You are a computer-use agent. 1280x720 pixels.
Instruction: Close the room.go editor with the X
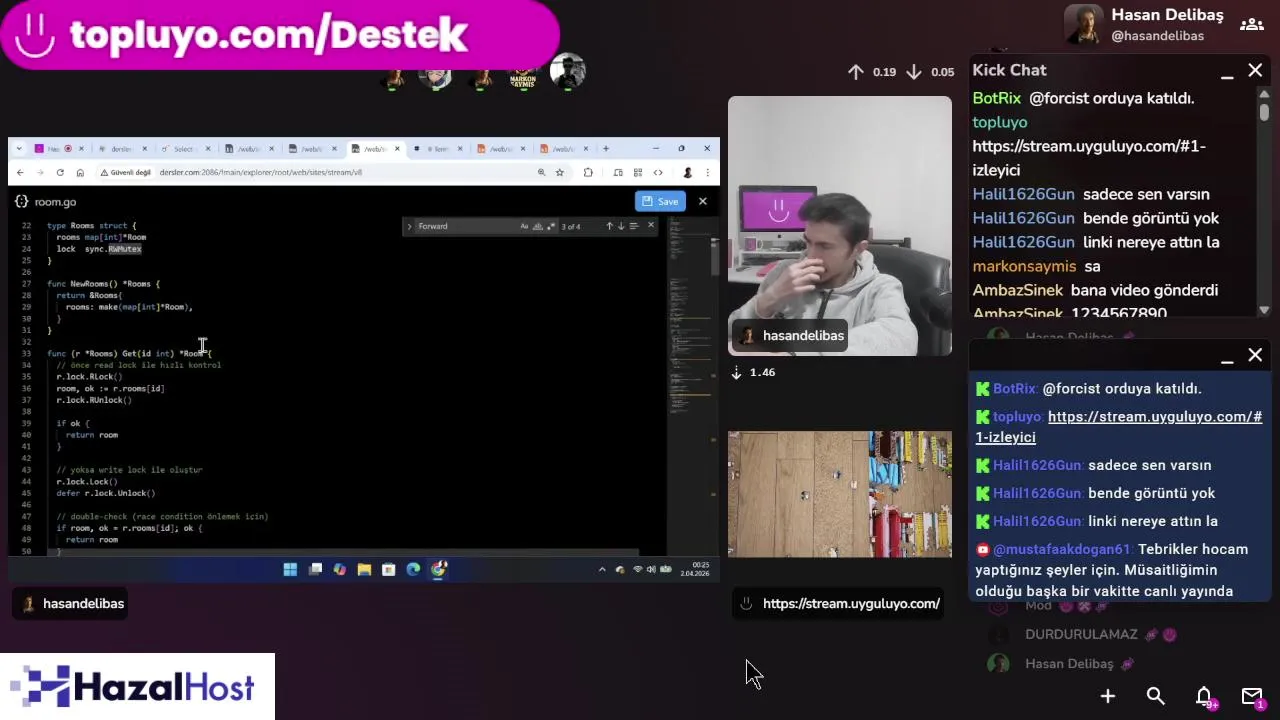(702, 201)
